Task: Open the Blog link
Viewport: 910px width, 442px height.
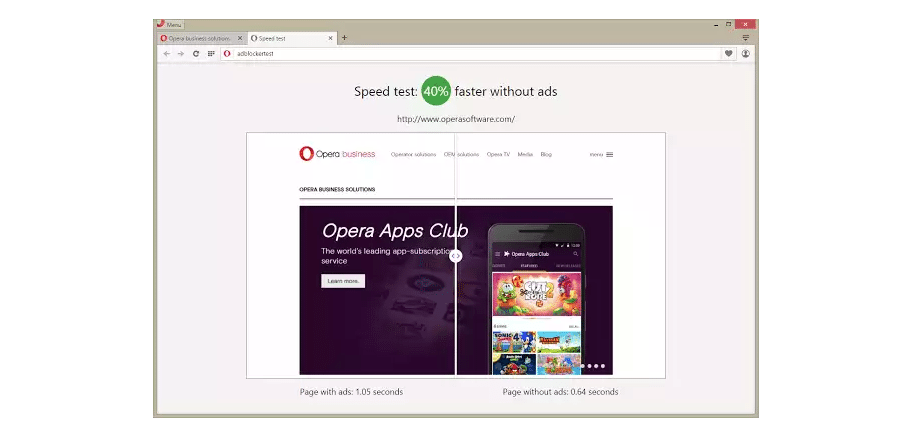Action: point(546,155)
